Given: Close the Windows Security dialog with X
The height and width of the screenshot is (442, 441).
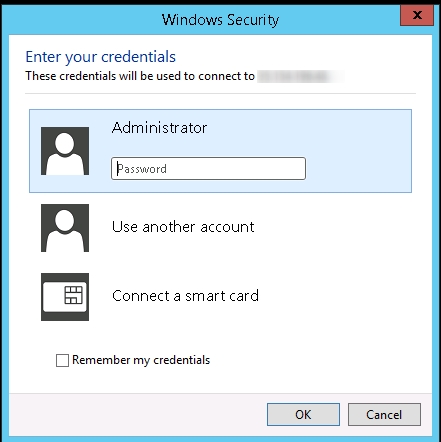Looking at the screenshot, I should coord(417,15).
